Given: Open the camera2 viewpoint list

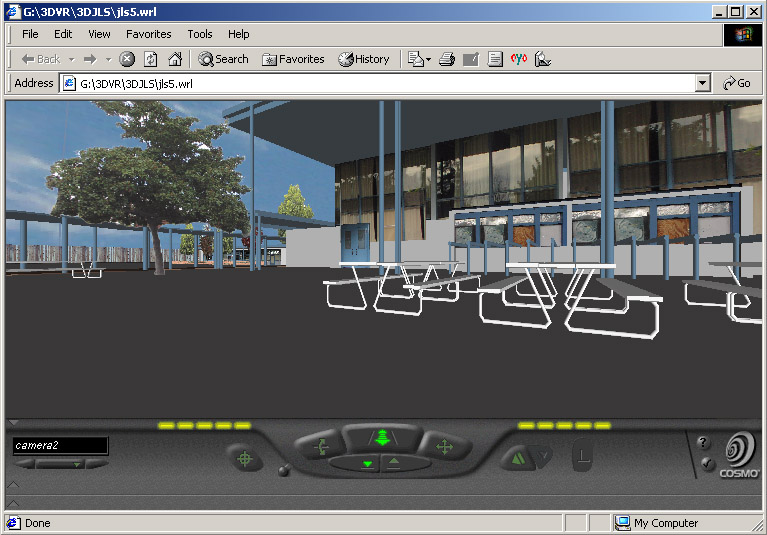Looking at the screenshot, I should click(60, 446).
